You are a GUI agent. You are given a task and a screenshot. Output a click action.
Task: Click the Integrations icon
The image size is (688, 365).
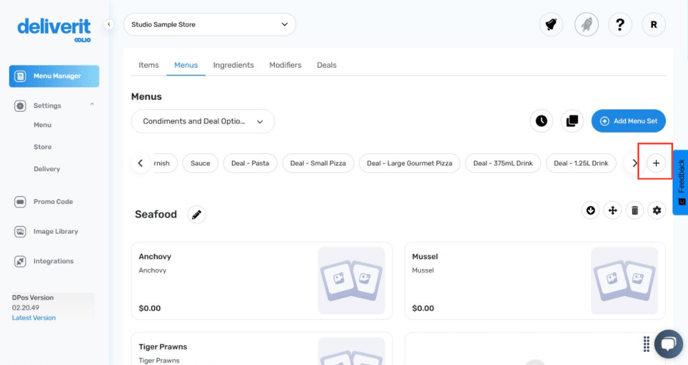coord(20,261)
